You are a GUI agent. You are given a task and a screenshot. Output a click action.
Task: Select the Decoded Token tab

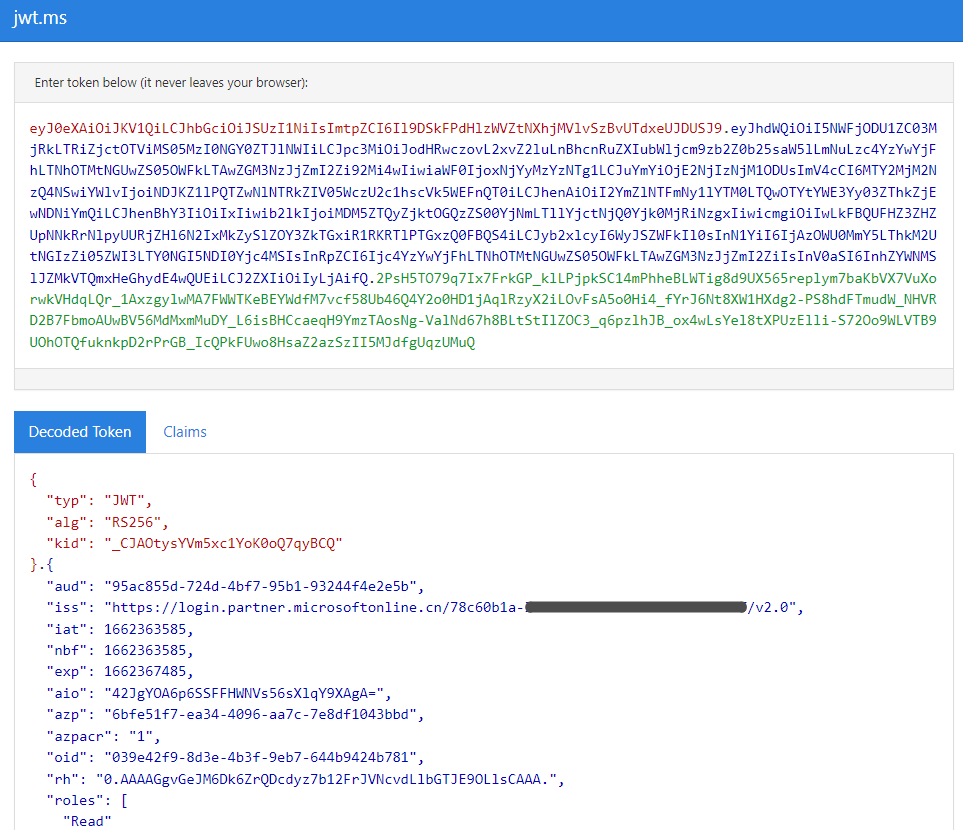[x=80, y=432]
